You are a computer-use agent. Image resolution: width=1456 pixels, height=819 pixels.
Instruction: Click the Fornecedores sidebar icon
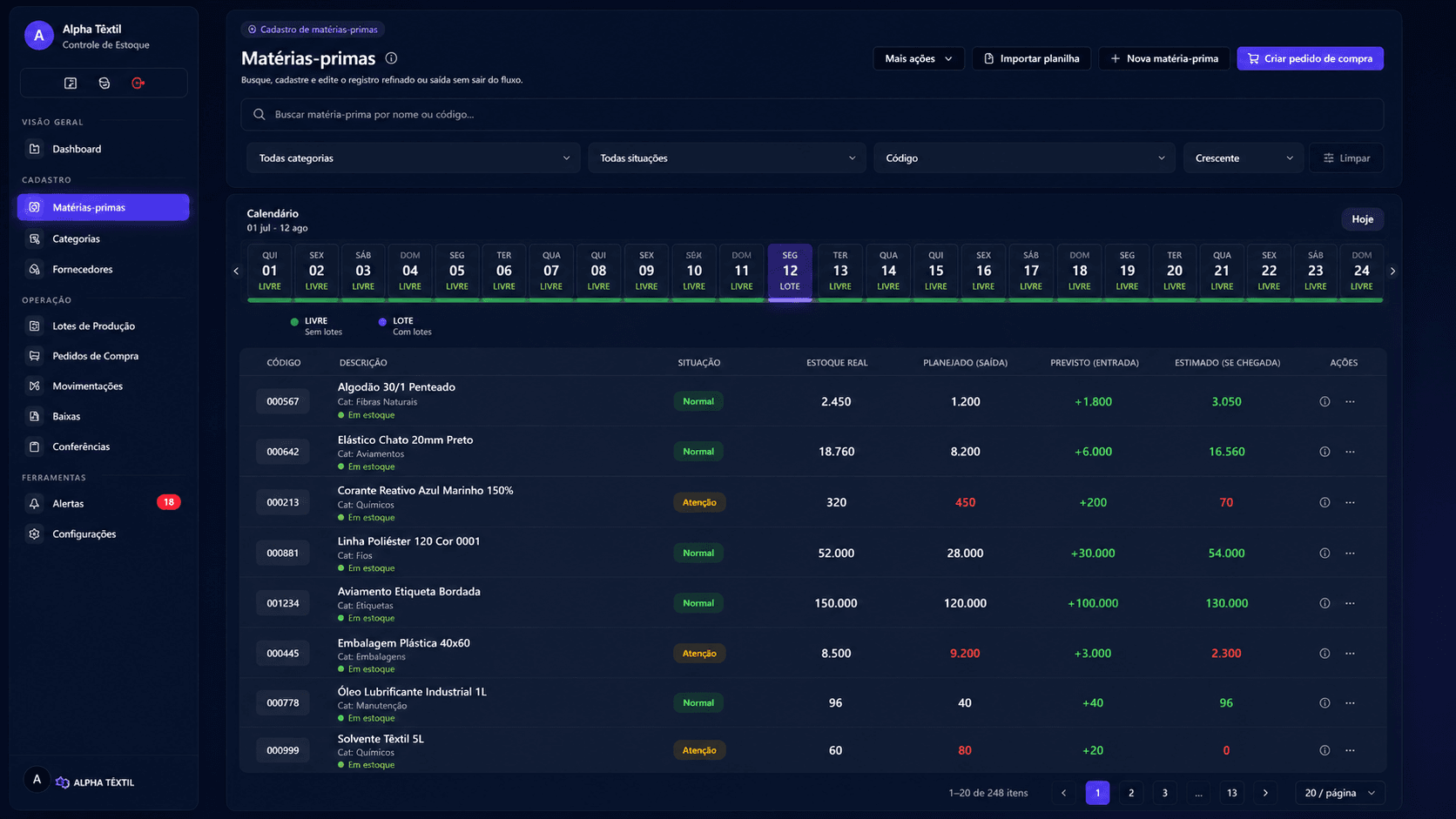[x=35, y=270]
